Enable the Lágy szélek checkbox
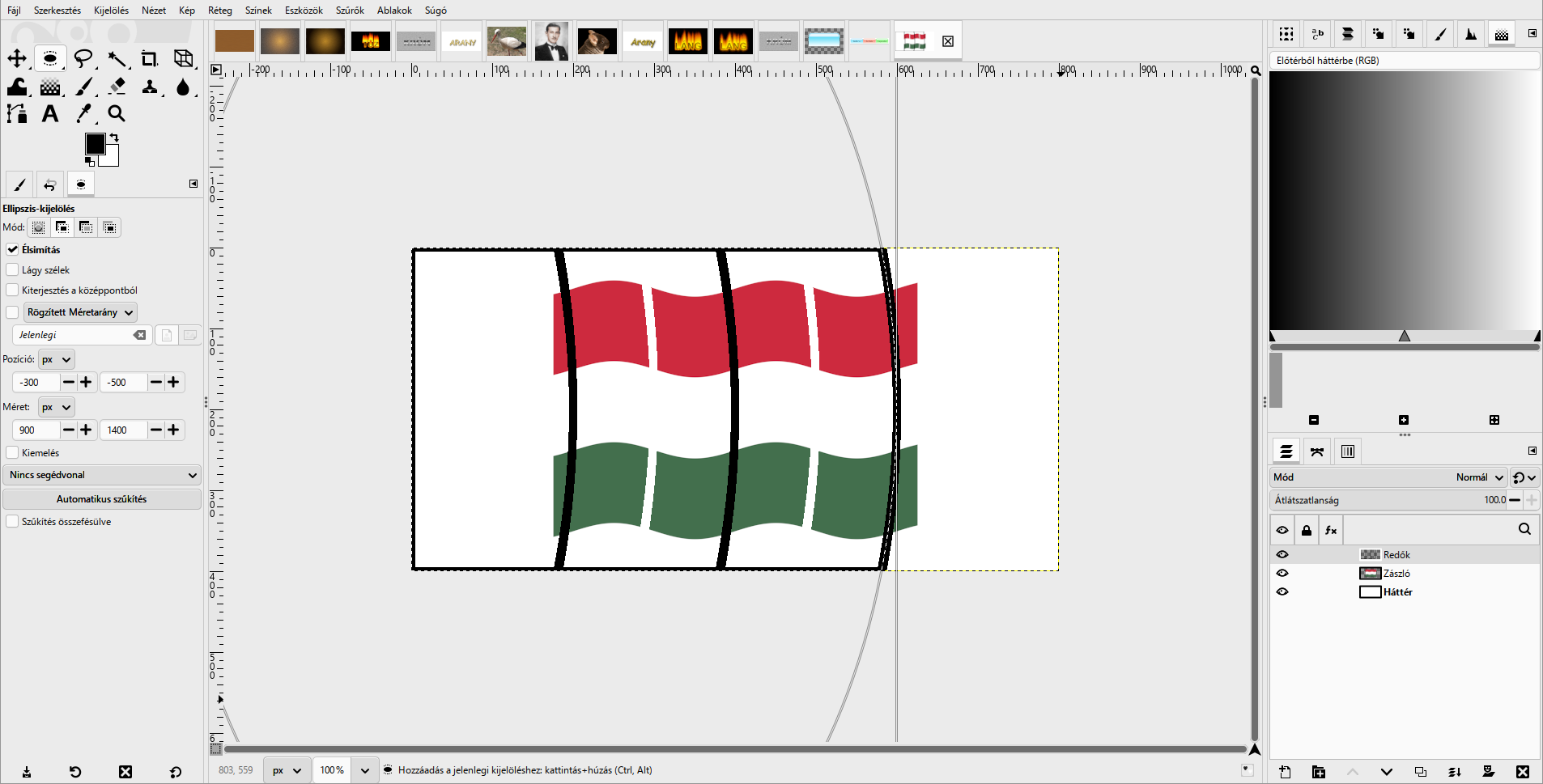This screenshot has height=784, width=1543. click(12, 269)
